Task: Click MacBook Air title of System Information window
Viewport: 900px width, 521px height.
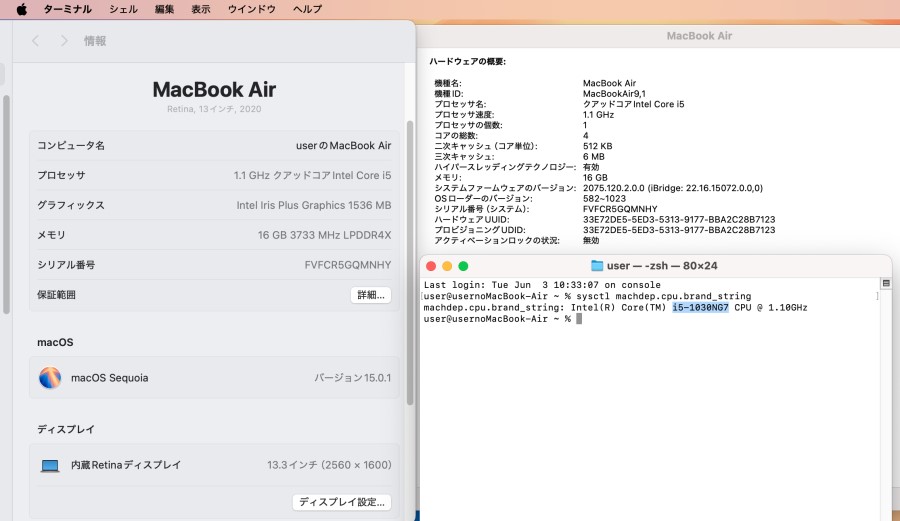Action: [x=699, y=36]
